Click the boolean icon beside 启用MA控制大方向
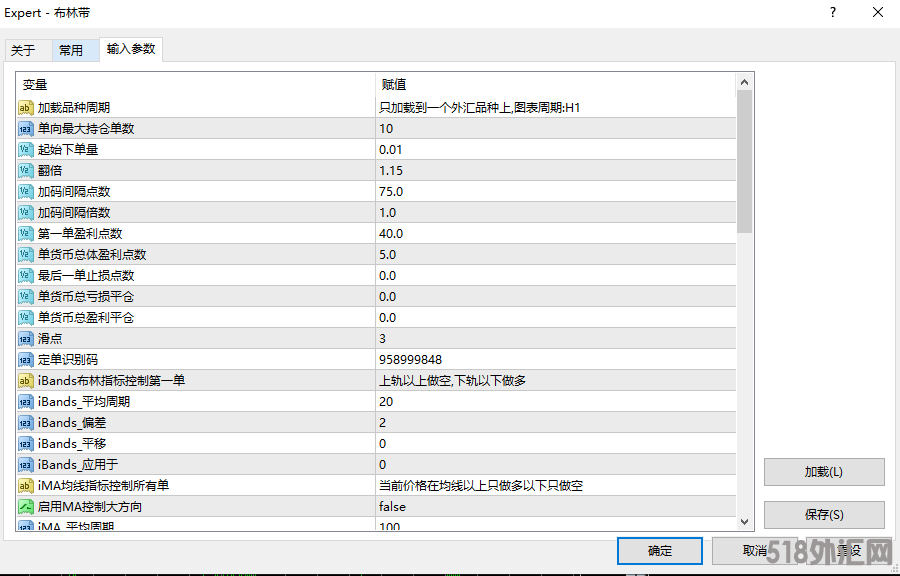This screenshot has height=576, width=900. click(26, 507)
